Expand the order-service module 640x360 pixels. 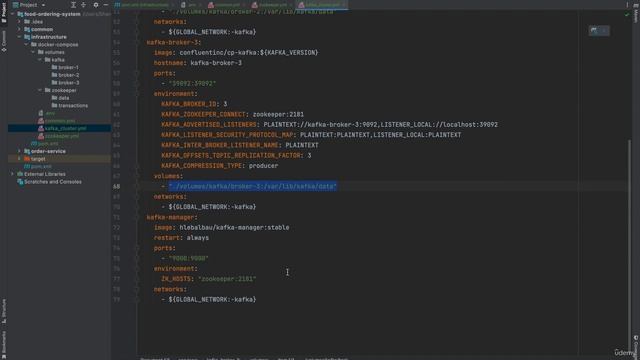(x=19, y=151)
